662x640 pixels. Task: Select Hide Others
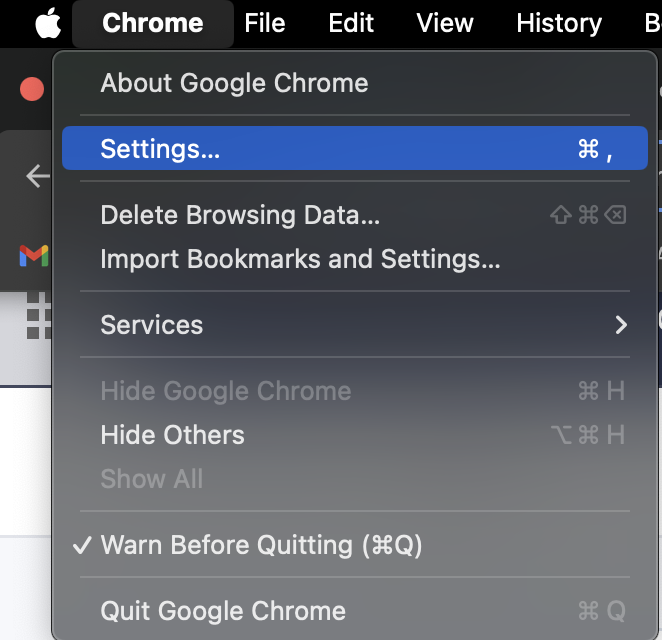click(355, 435)
